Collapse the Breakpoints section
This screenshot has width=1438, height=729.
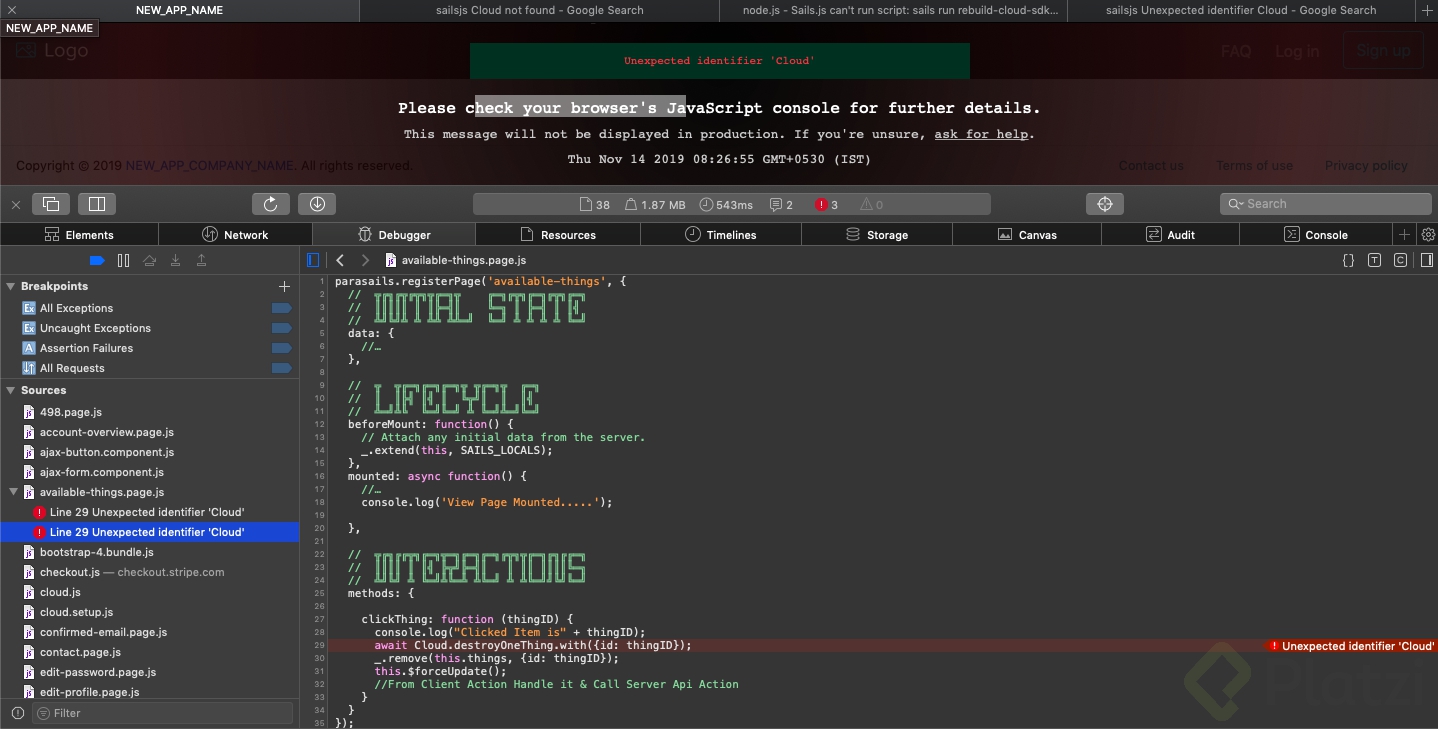pyautogui.click(x=11, y=287)
